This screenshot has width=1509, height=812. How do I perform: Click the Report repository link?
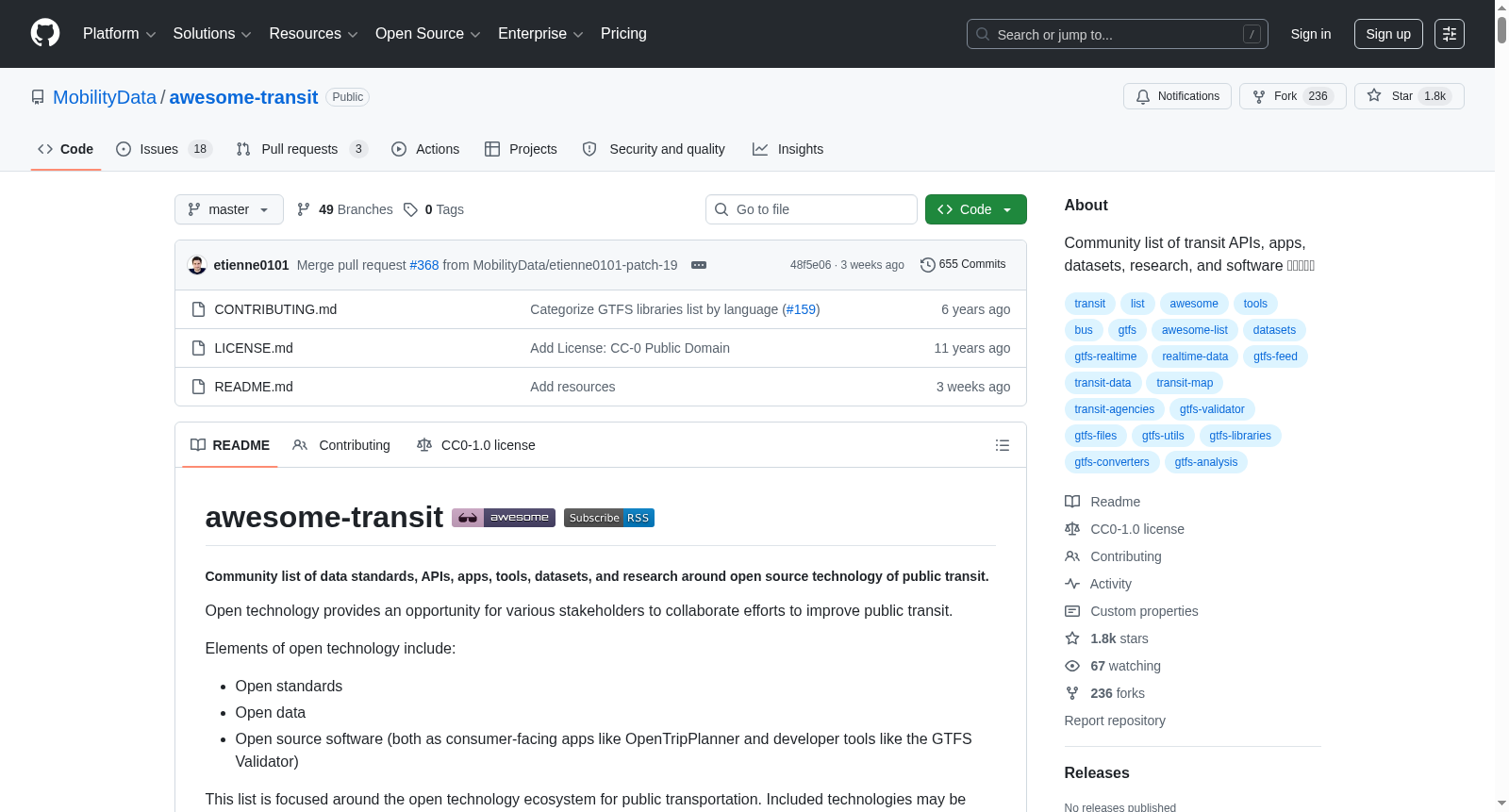pos(1115,721)
